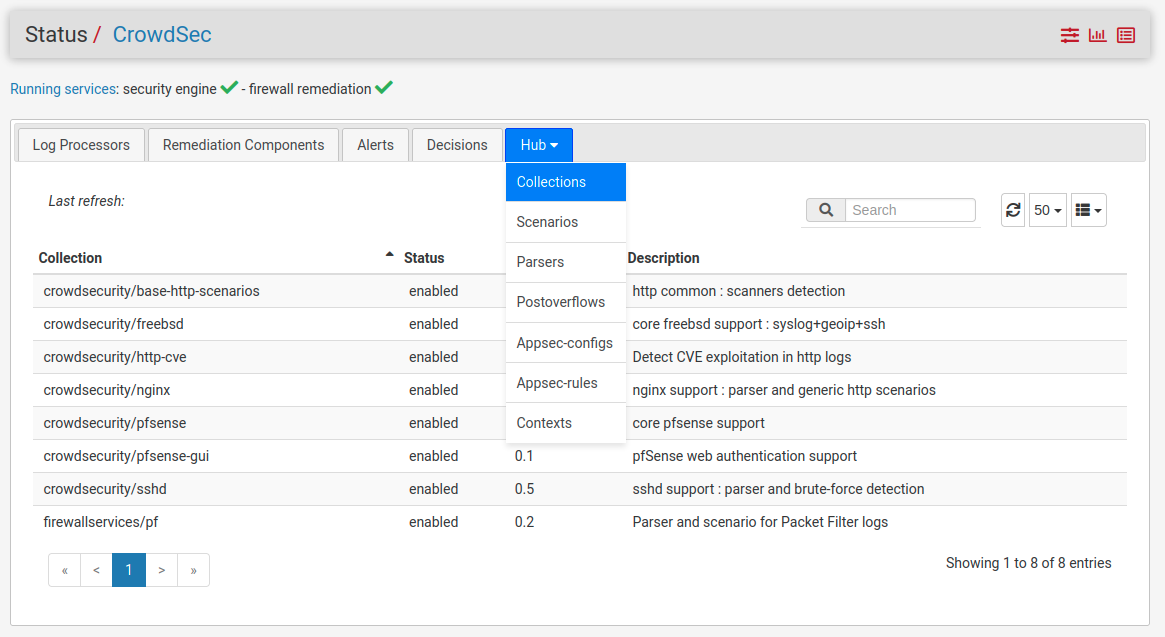The width and height of the screenshot is (1165, 637).
Task: Follow the Running services link
Action: (63, 89)
